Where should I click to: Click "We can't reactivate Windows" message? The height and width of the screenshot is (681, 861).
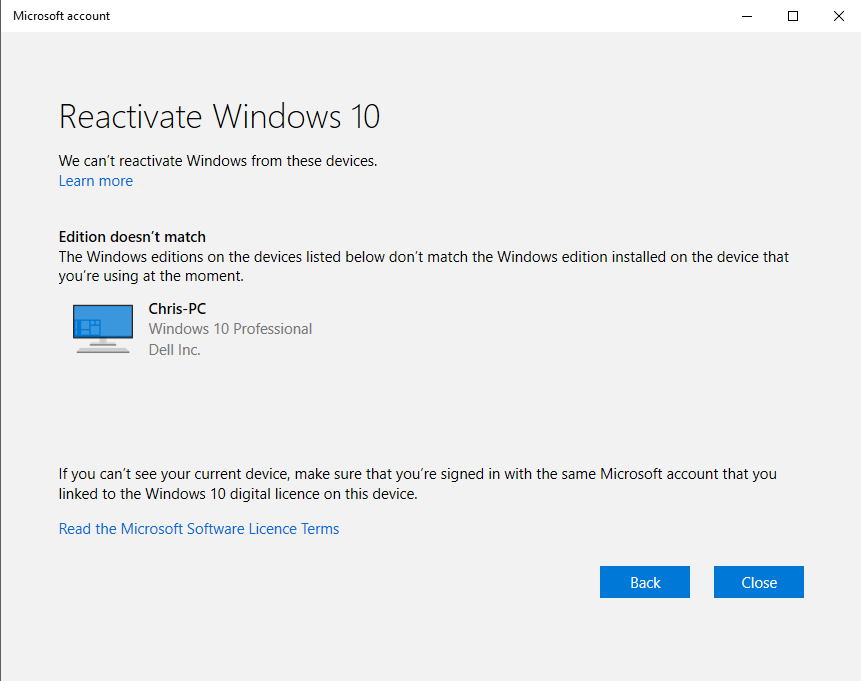[218, 160]
